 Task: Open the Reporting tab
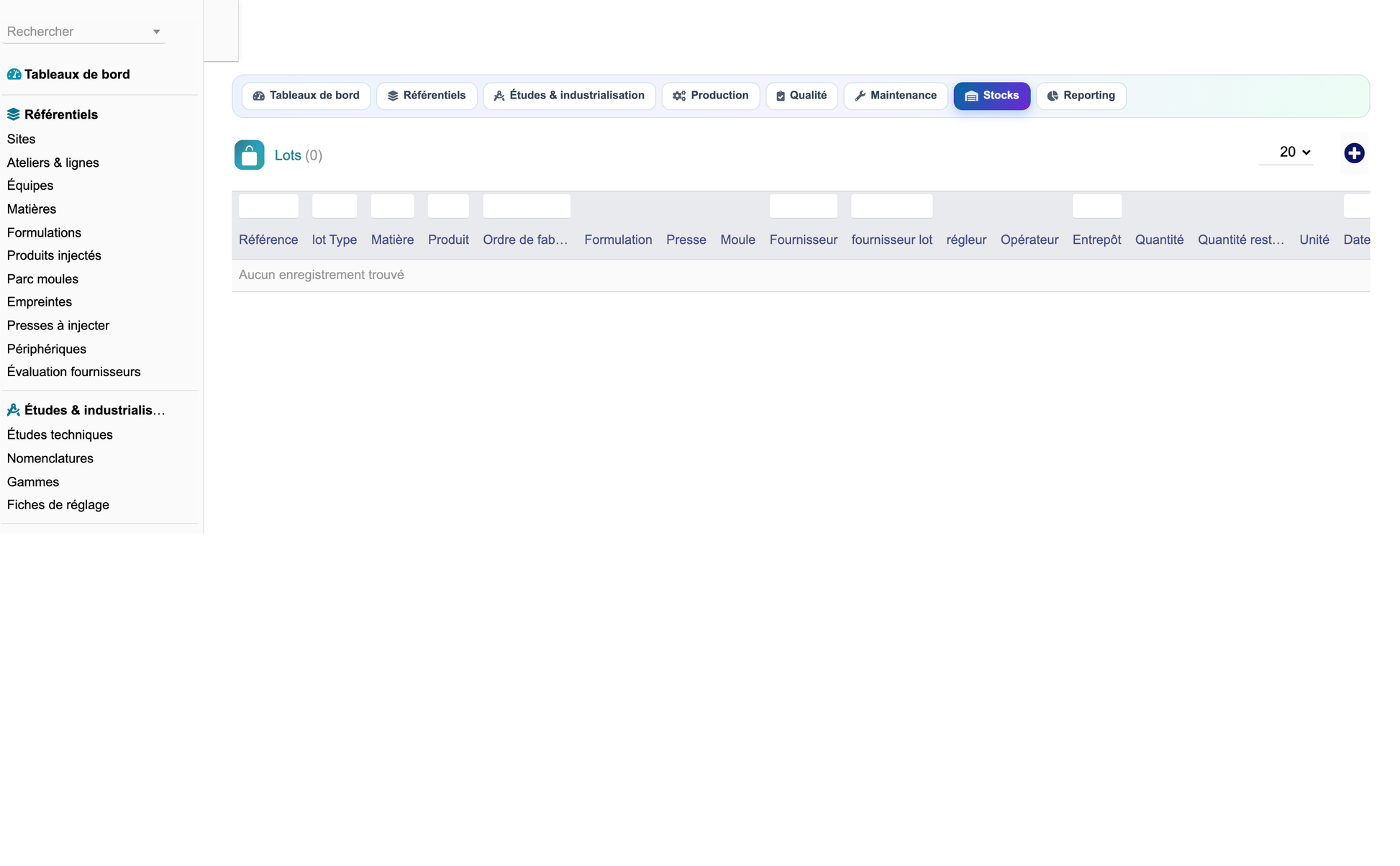tap(1081, 96)
